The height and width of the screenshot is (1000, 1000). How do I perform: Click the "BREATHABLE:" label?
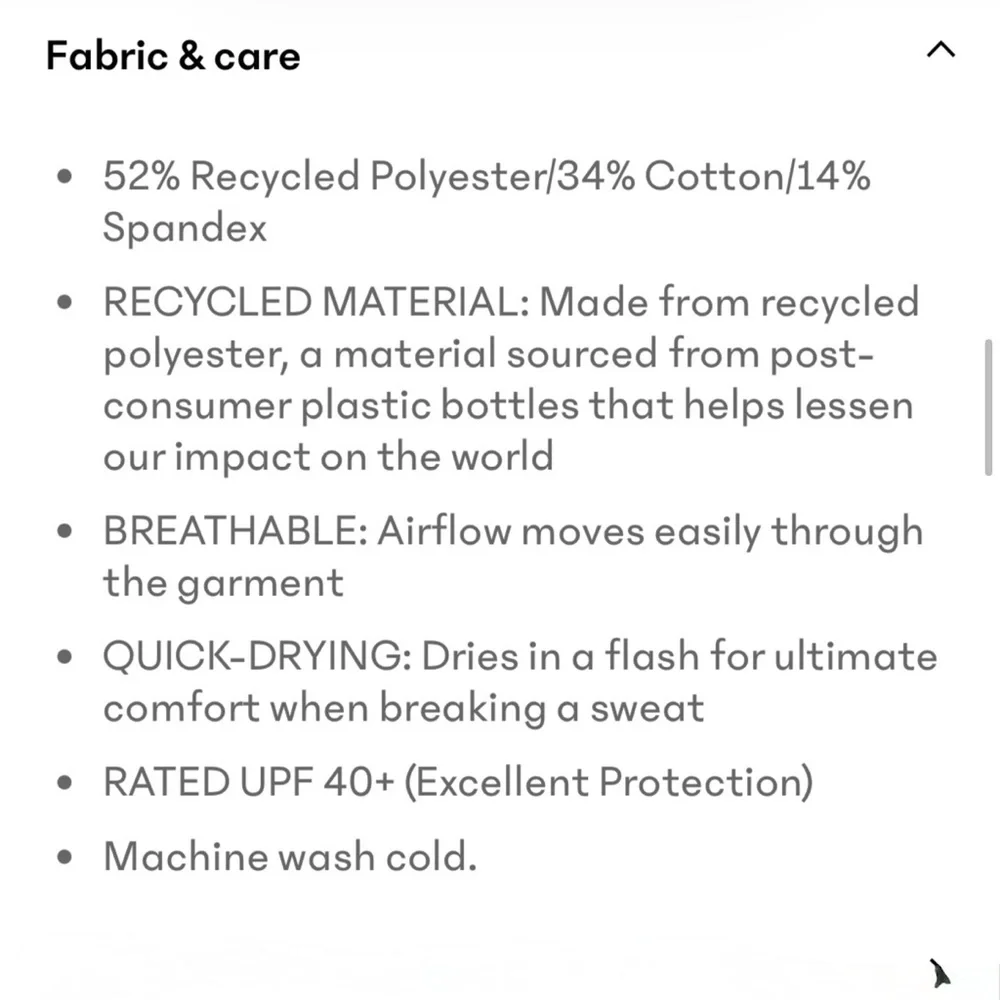point(235,532)
